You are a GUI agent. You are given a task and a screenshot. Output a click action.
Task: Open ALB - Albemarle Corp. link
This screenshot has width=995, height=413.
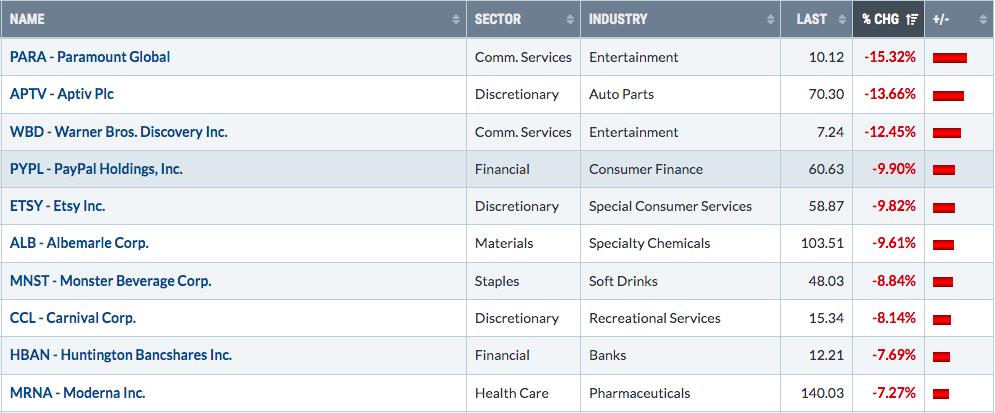click(x=79, y=243)
